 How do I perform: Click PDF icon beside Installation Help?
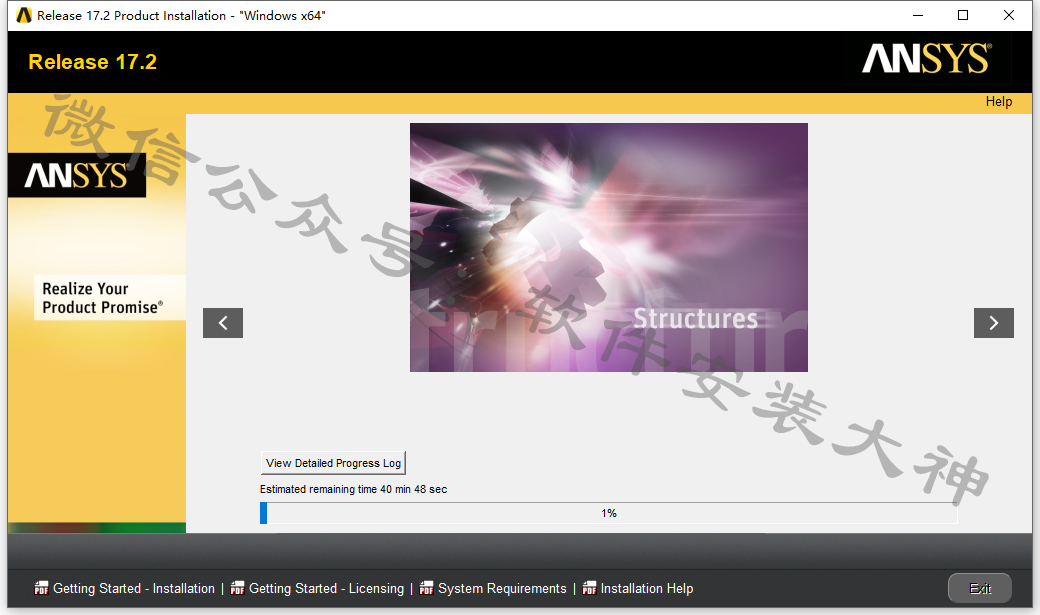589,588
